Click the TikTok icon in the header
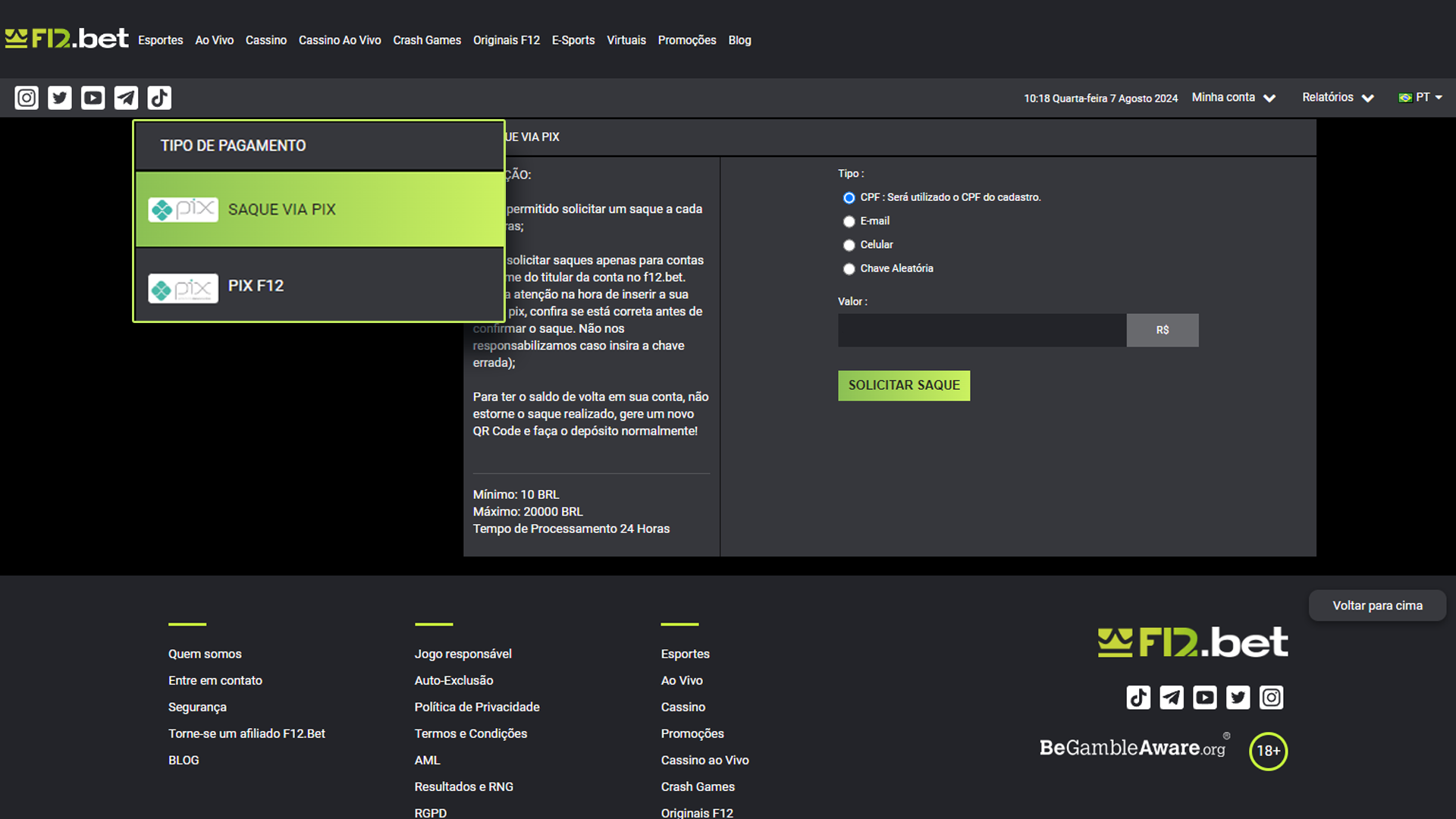Image resolution: width=1456 pixels, height=819 pixels. pos(158,97)
